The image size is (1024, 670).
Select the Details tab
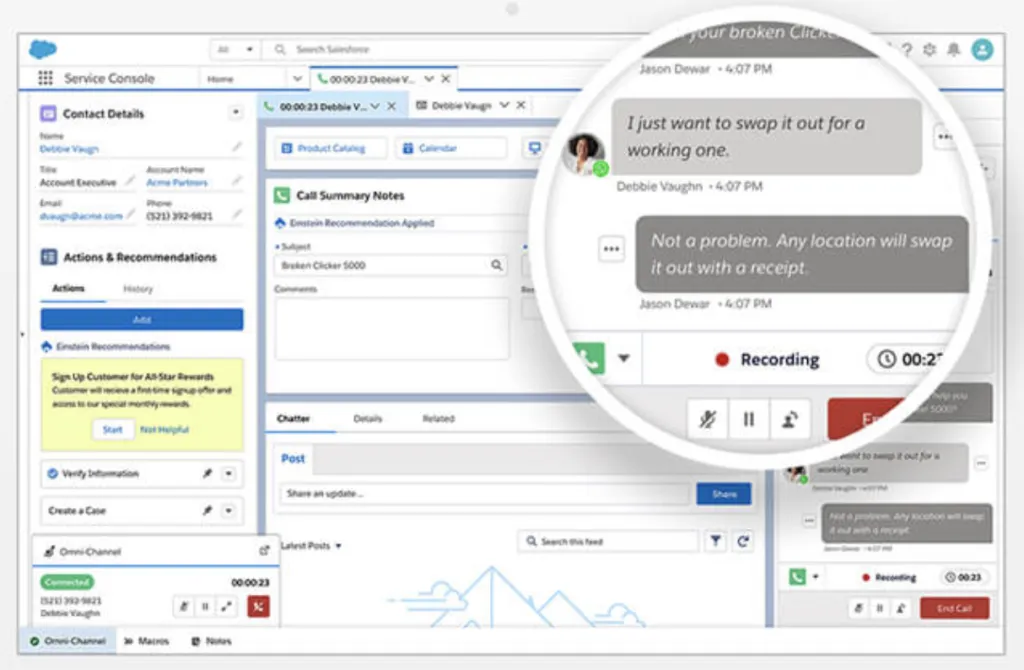click(368, 419)
